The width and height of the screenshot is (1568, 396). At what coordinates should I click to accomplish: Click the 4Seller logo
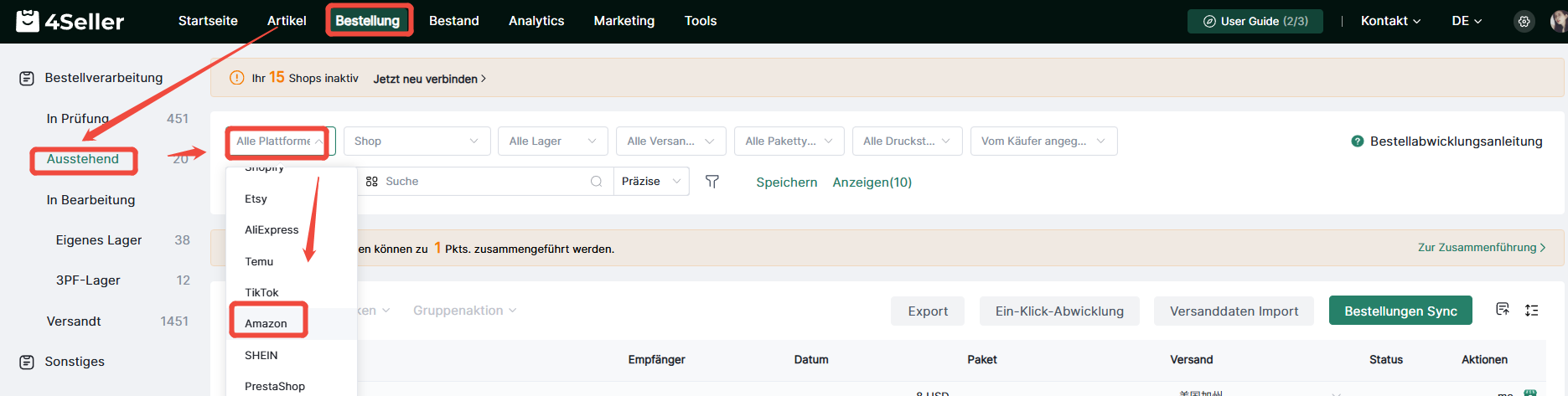click(70, 21)
